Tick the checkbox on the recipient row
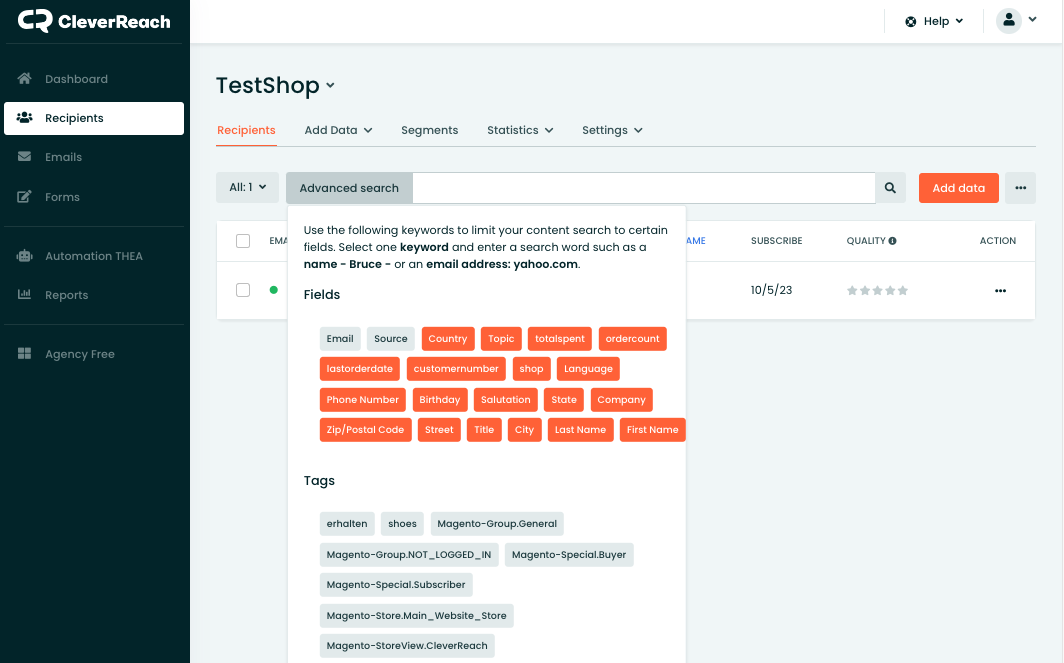The image size is (1064, 663). coord(243,290)
